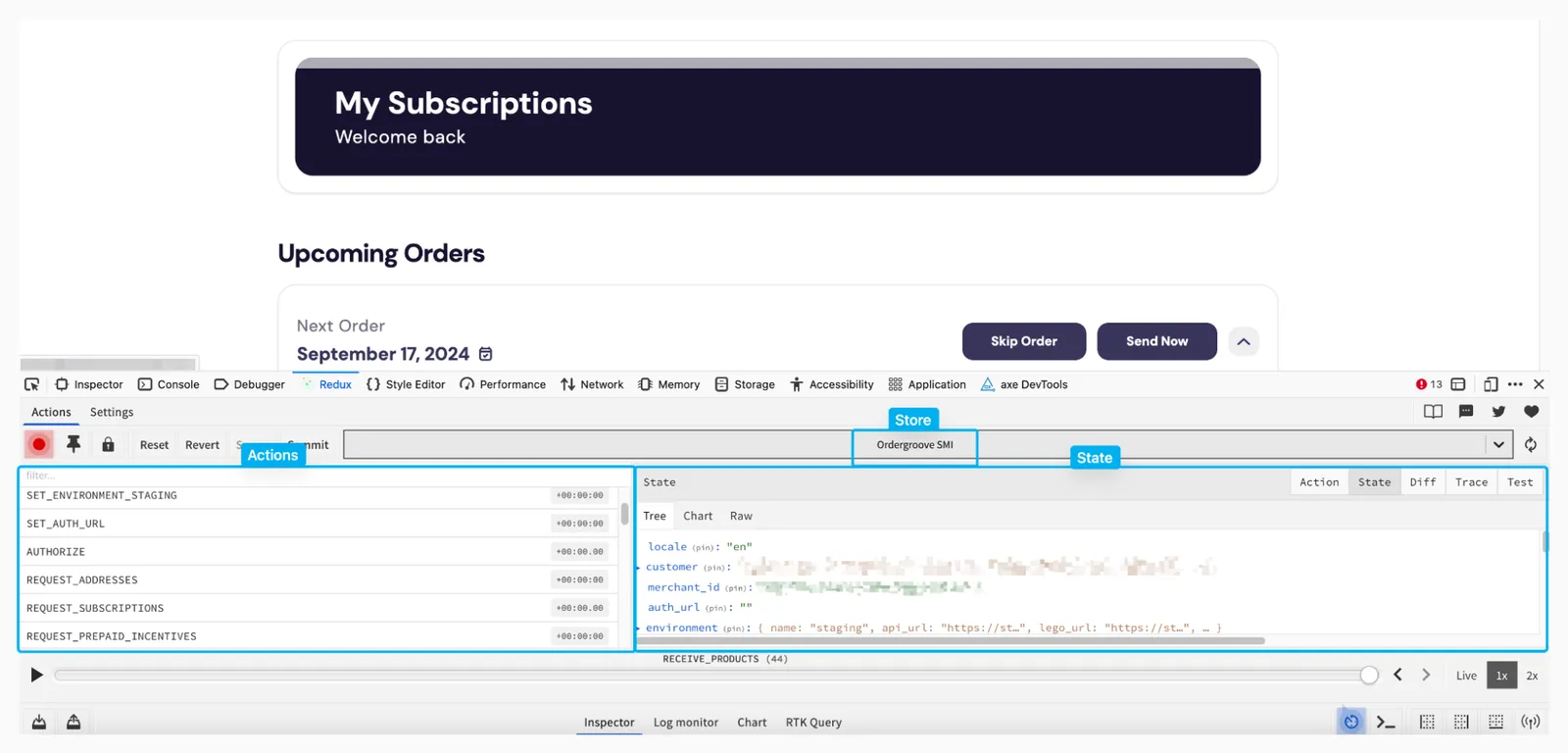The width and height of the screenshot is (1568, 753).
Task: Click the feedback chat bubble icon
Action: [1466, 412]
